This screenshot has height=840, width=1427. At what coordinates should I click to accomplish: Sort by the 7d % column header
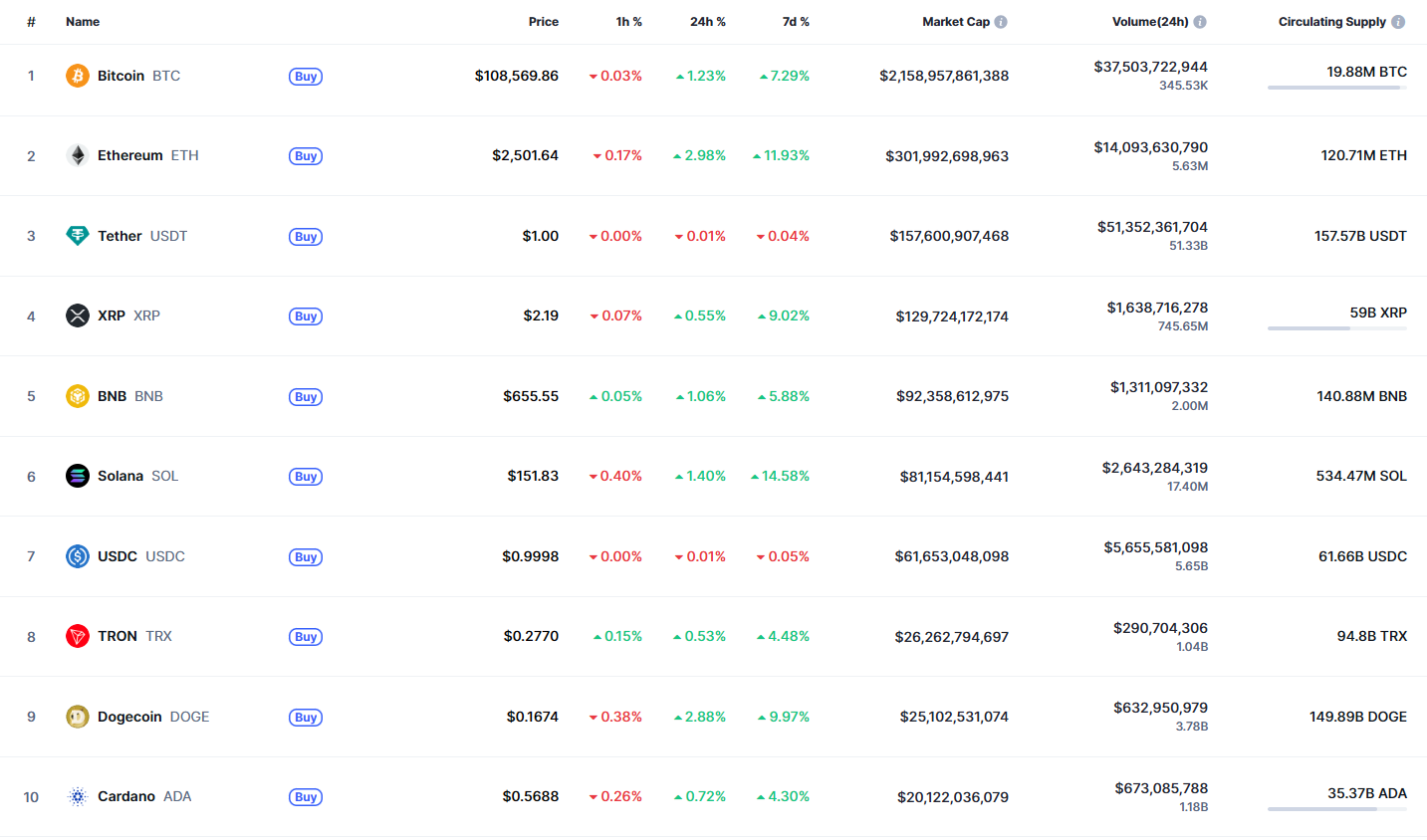796,22
